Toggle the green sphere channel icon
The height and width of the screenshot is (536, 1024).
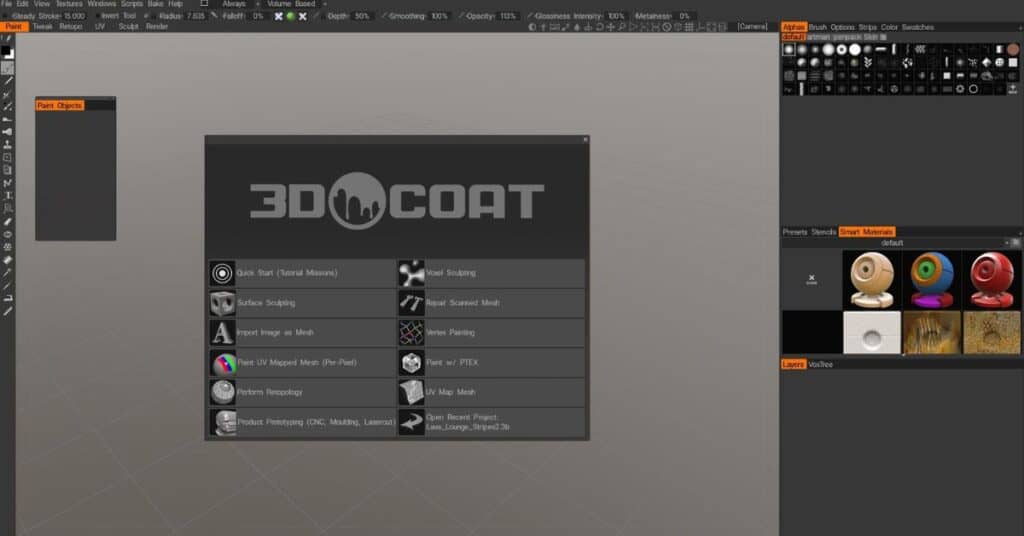[291, 16]
